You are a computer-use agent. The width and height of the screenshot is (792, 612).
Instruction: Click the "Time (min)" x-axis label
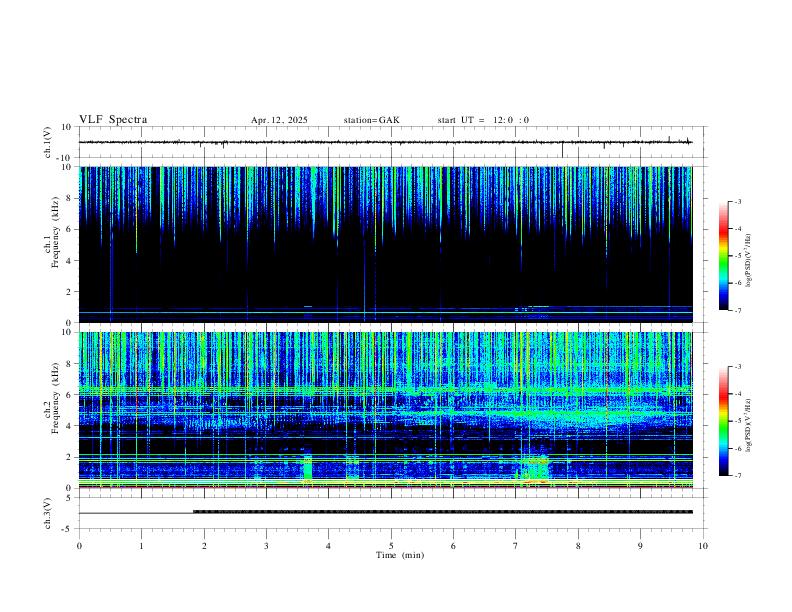pyautogui.click(x=400, y=555)
